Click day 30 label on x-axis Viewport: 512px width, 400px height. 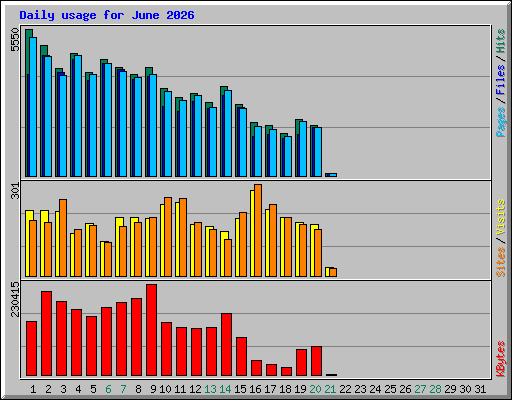click(465, 389)
